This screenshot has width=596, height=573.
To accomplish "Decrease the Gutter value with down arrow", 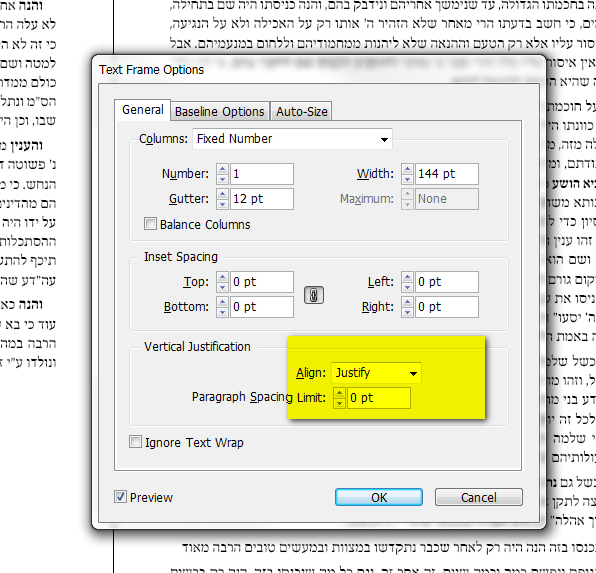I will [x=222, y=204].
